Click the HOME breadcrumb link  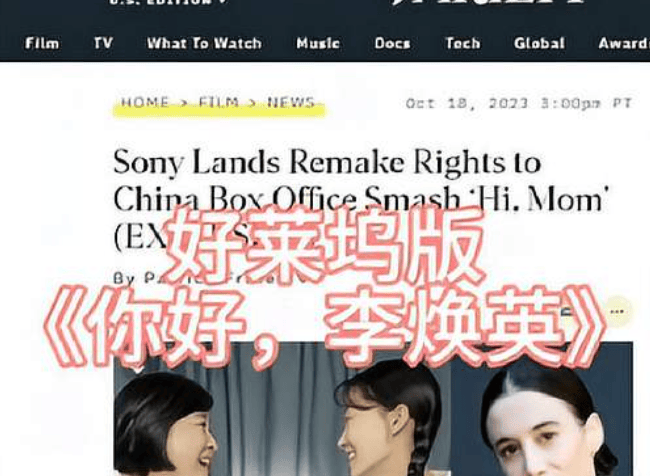click(145, 102)
